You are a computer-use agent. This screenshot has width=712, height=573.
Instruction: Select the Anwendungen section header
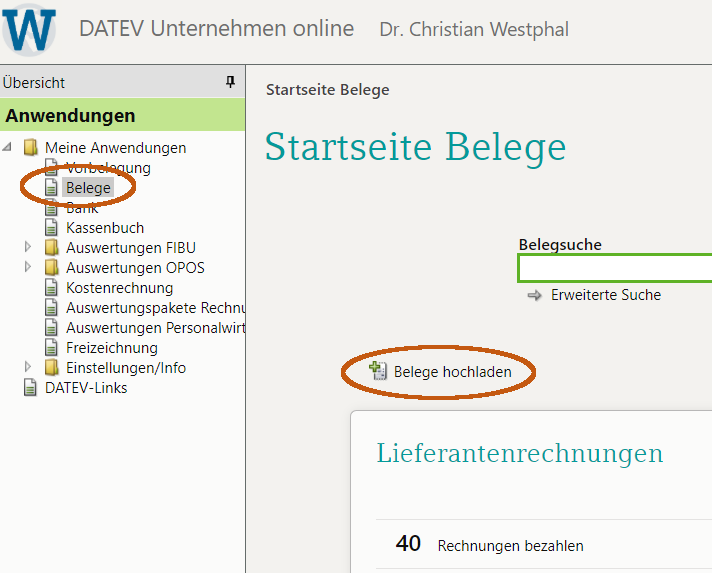click(x=122, y=115)
